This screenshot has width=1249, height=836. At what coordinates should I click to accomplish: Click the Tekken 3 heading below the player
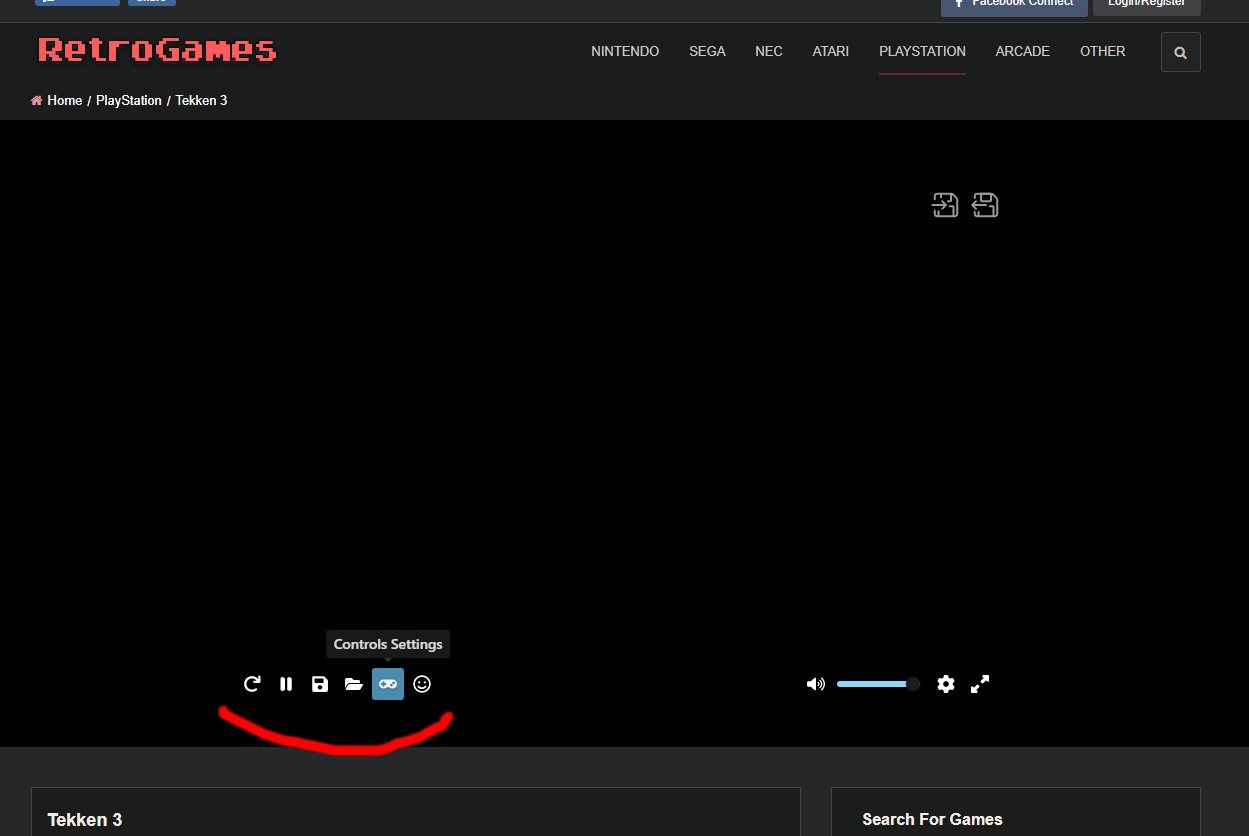click(85, 820)
